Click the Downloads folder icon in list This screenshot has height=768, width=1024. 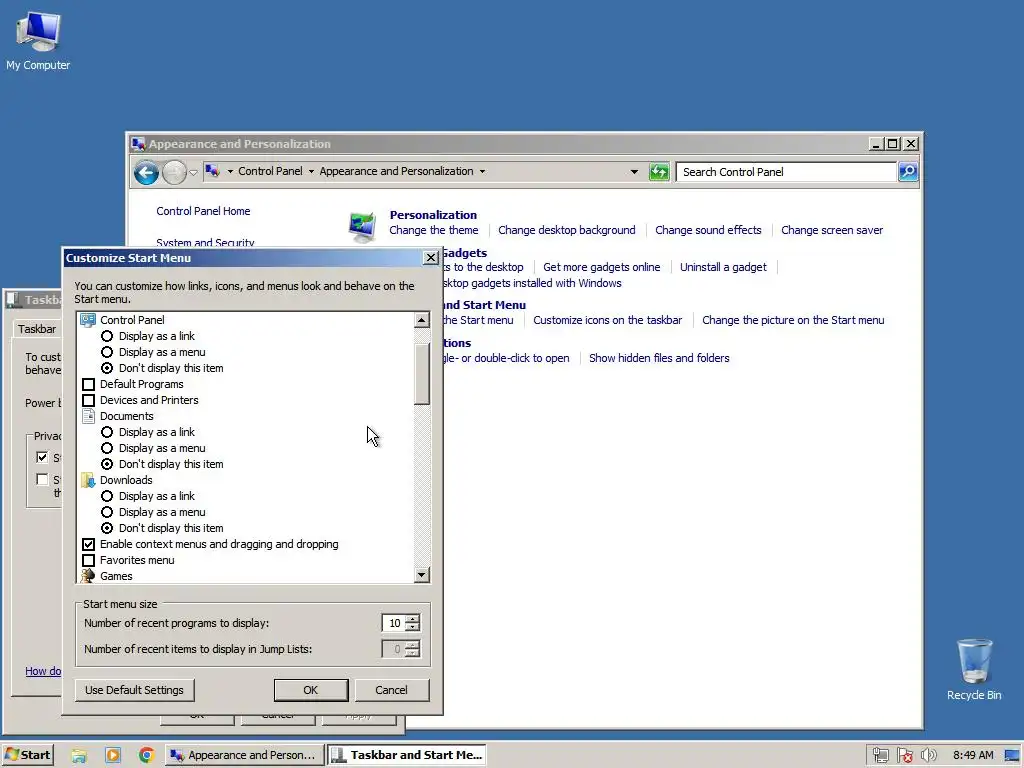88,480
